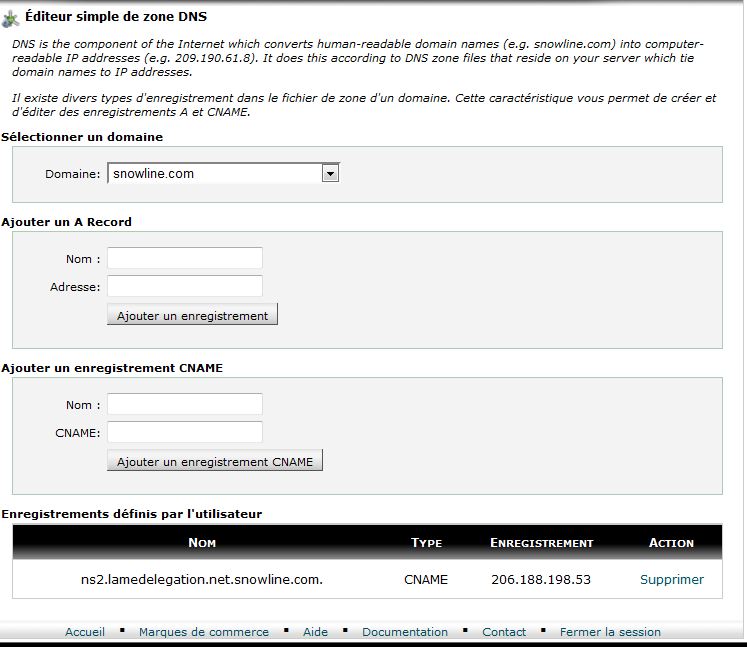
Task: Click the Nom column header
Action: click(x=202, y=543)
